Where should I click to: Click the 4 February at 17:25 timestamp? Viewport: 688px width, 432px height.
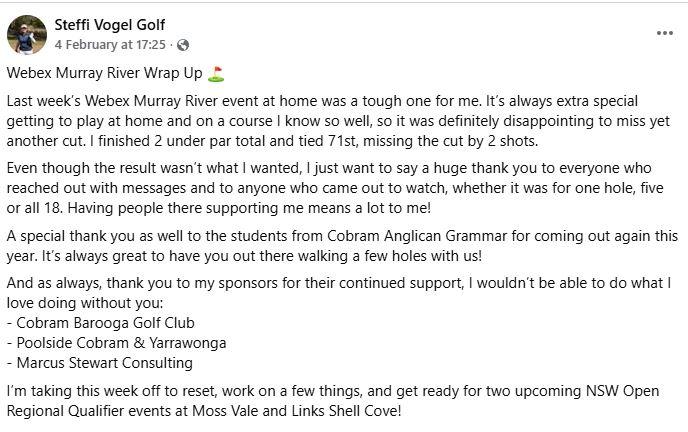tap(112, 45)
